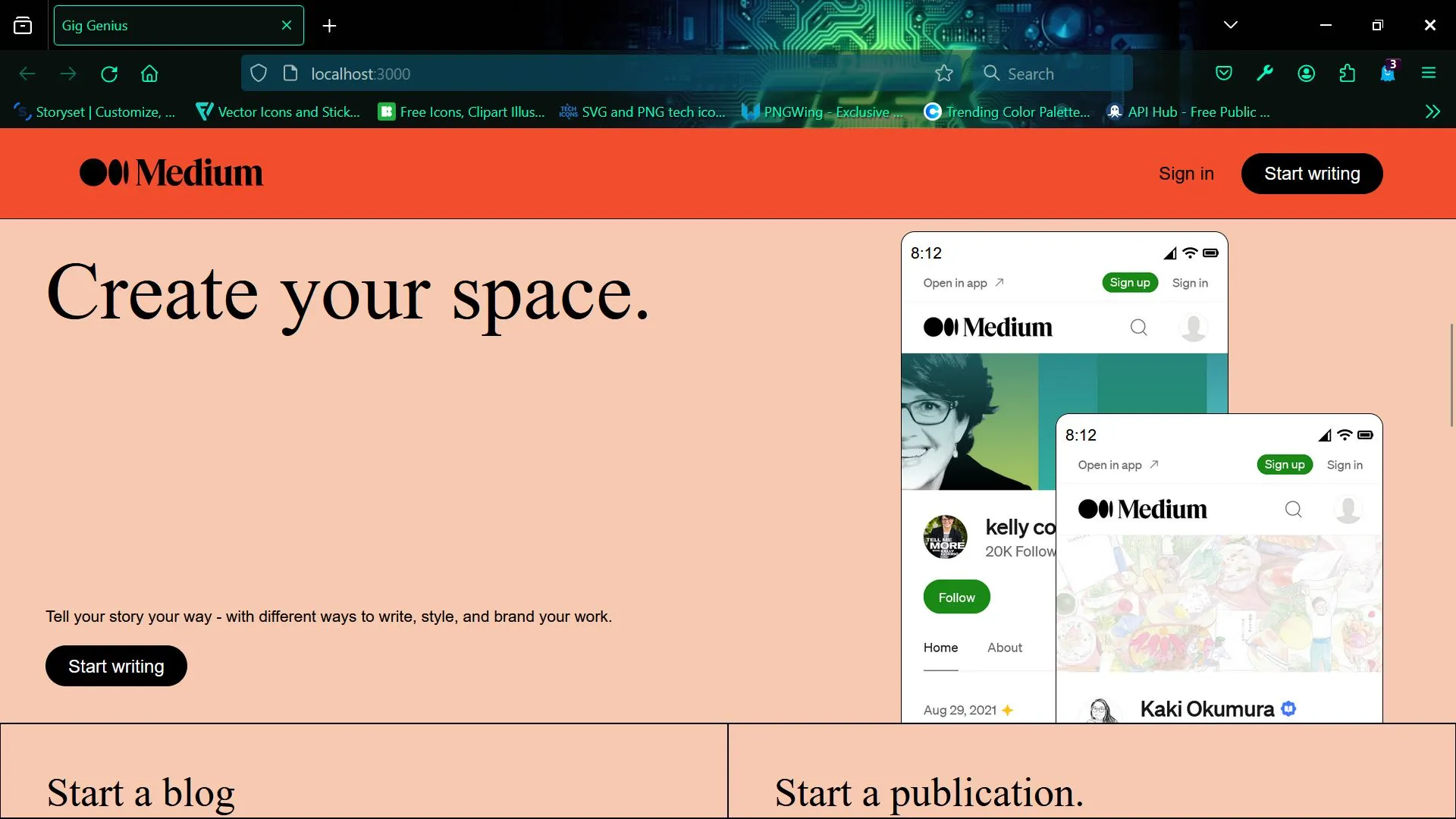Click the Start a publication heading
Viewport: 1456px width, 819px height.
[929, 793]
